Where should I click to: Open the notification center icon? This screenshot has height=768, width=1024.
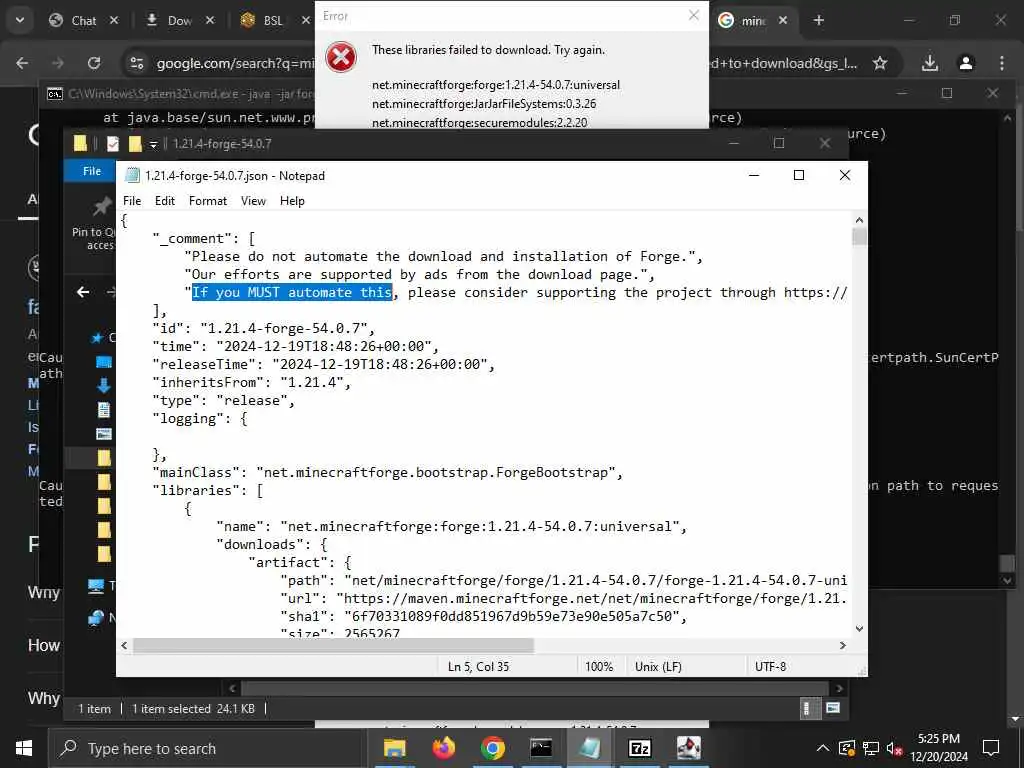pos(991,748)
